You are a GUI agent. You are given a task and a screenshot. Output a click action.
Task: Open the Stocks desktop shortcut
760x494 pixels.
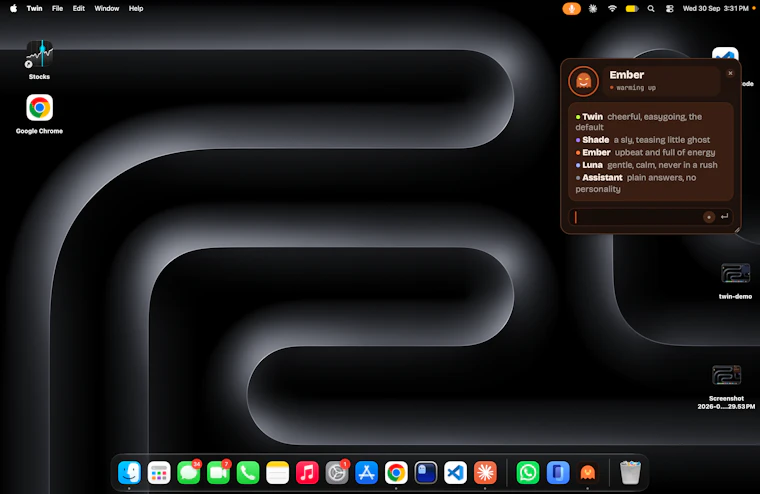point(39,60)
